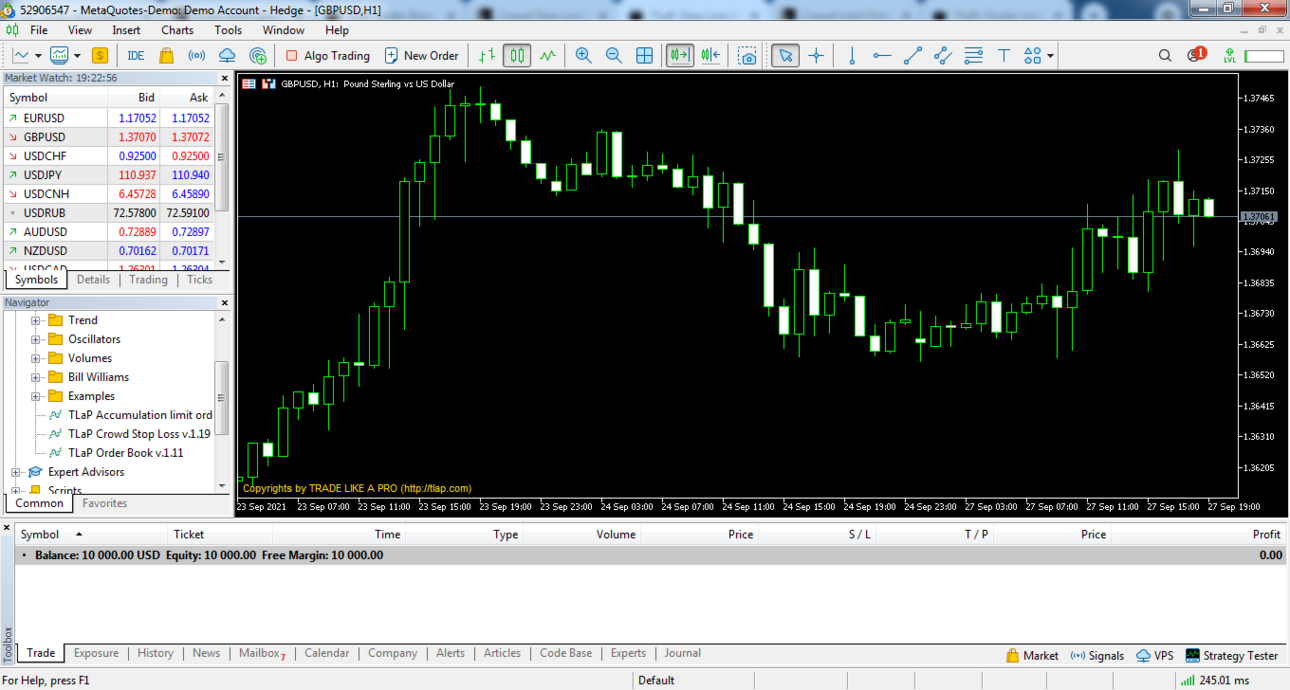The image size is (1290, 690).
Task: Zoom out on the chart
Action: click(614, 56)
